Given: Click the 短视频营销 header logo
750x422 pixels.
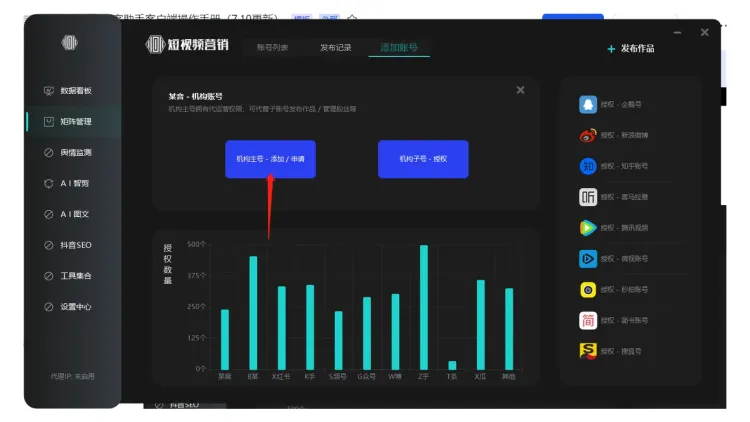Looking at the screenshot, I should click(187, 44).
